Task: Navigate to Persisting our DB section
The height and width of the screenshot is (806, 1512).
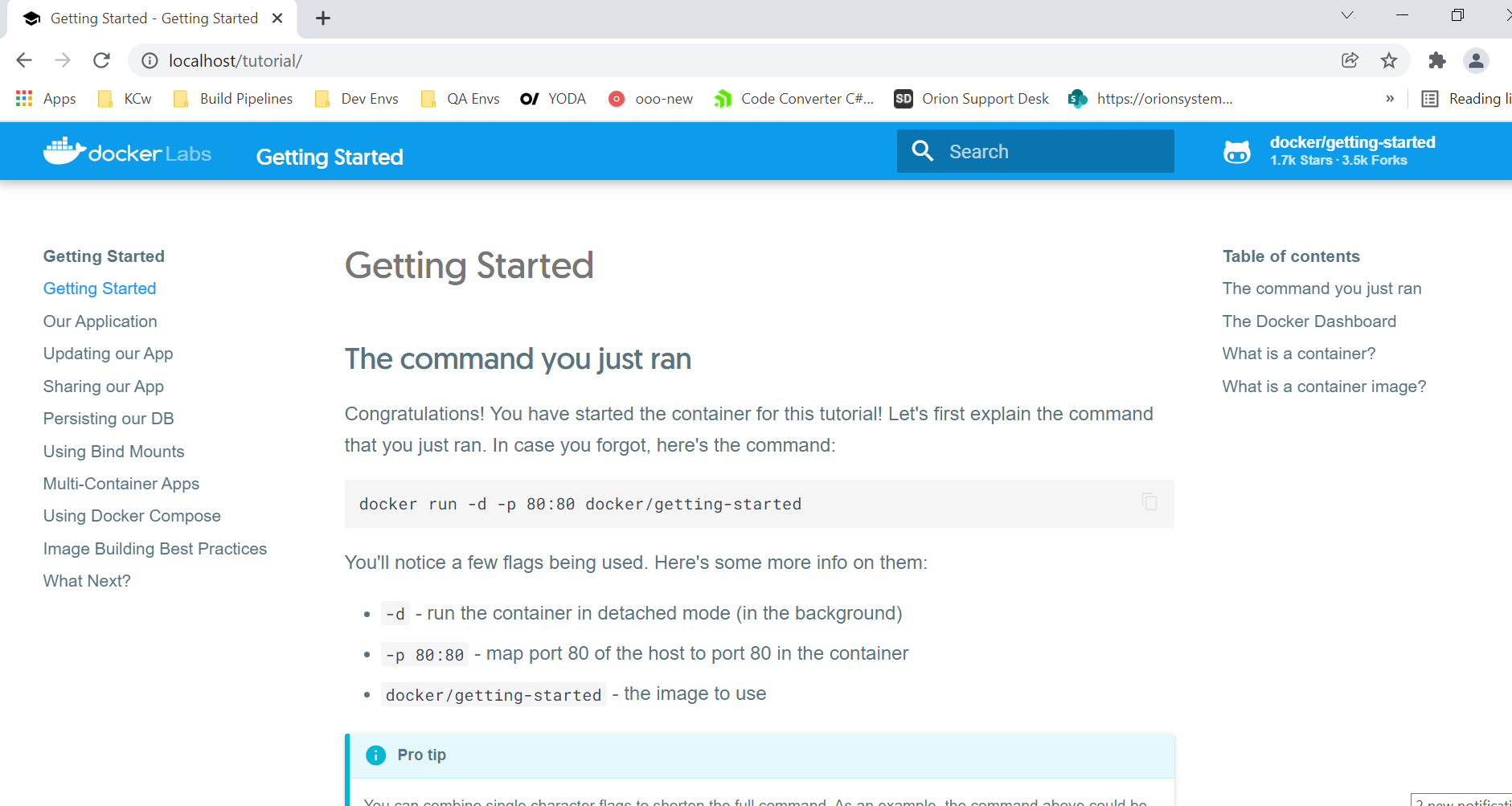Action: (x=109, y=419)
